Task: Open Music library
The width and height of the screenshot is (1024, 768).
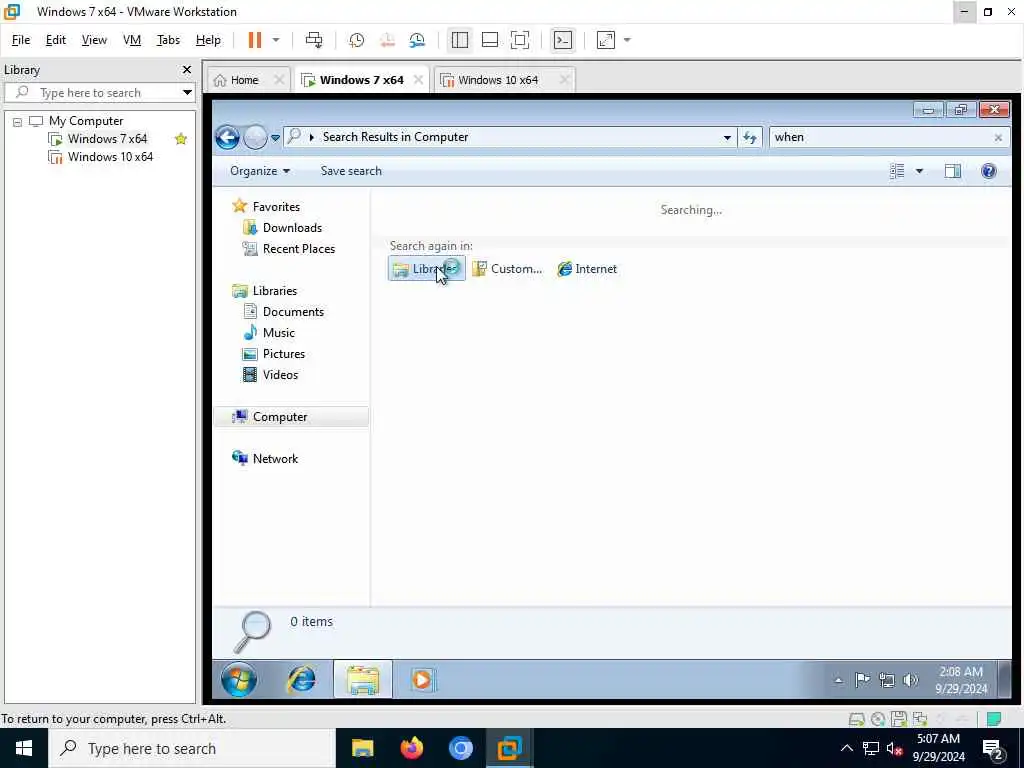Action: click(x=278, y=332)
